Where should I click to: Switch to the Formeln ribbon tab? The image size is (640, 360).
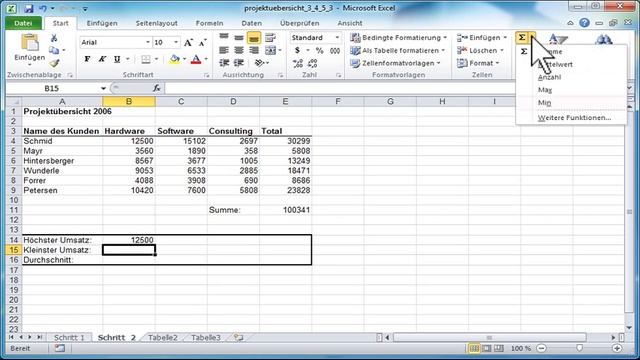(x=209, y=23)
